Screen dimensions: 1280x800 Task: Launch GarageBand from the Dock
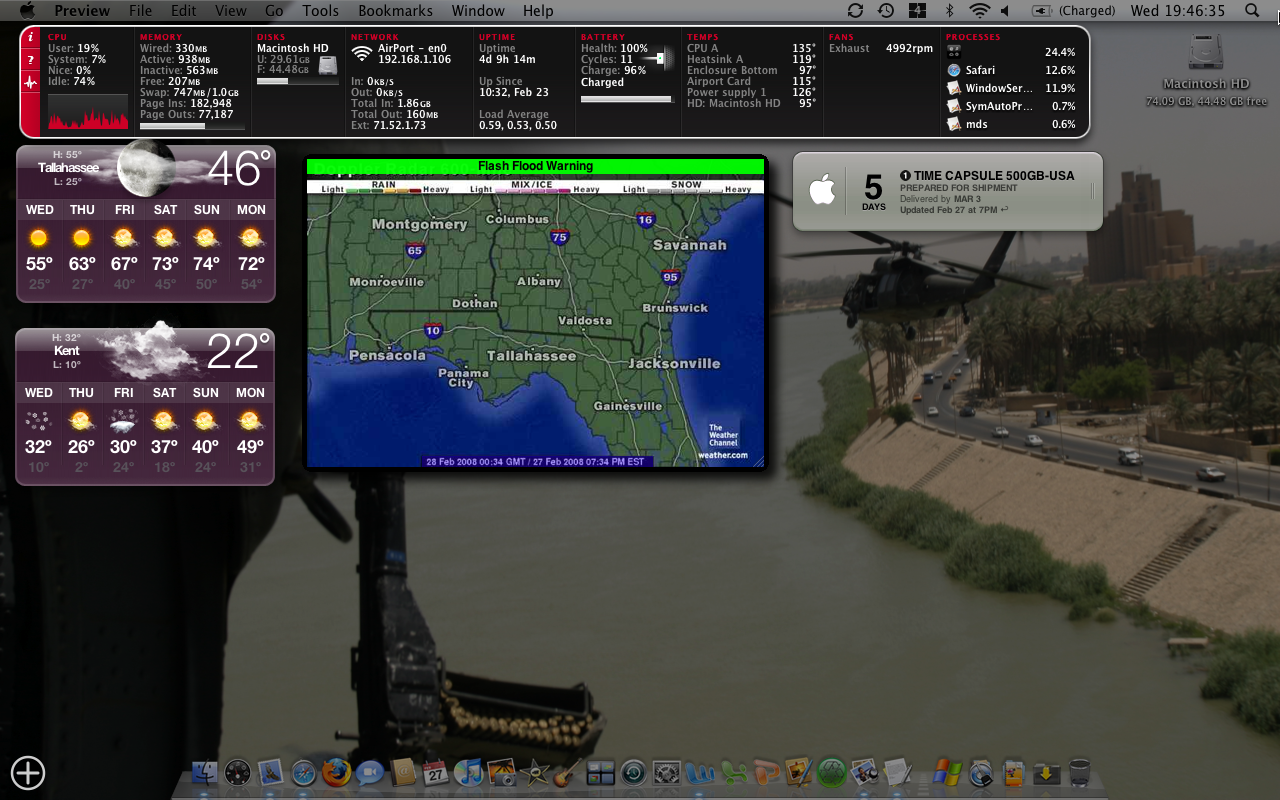pos(567,772)
